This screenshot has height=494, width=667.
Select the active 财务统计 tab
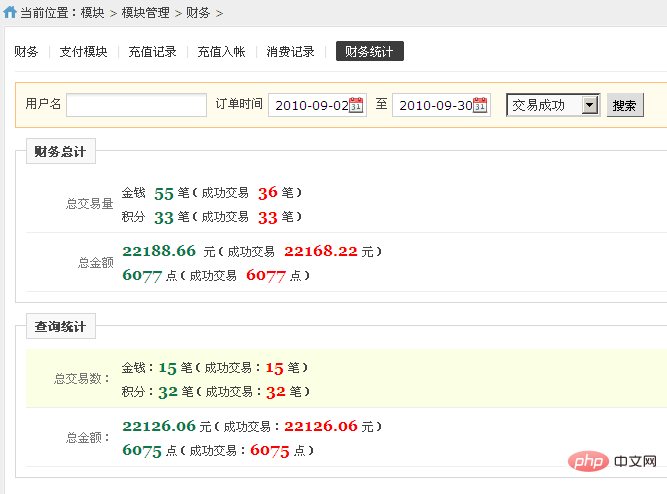[x=369, y=51]
